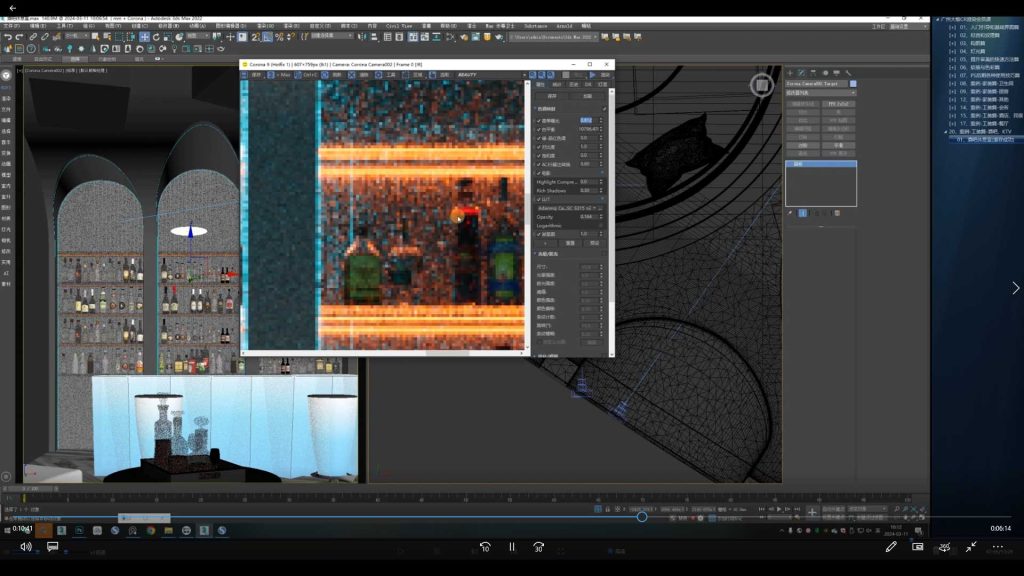Open the Display tab in command panel

coord(837,73)
